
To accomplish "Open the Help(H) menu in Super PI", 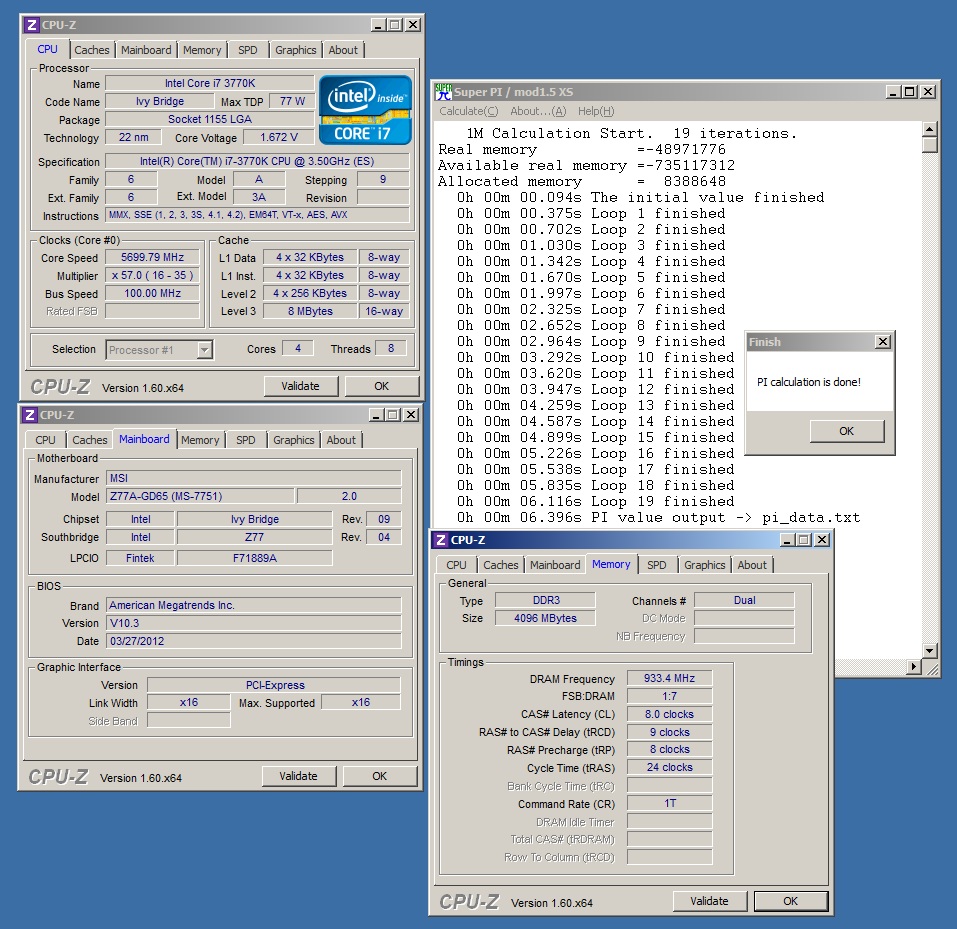I will point(596,111).
